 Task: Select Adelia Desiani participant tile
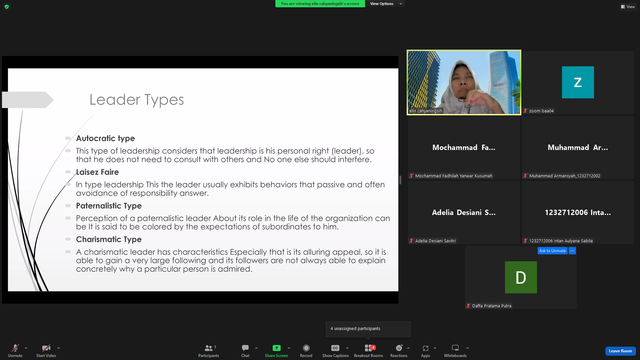tap(464, 212)
